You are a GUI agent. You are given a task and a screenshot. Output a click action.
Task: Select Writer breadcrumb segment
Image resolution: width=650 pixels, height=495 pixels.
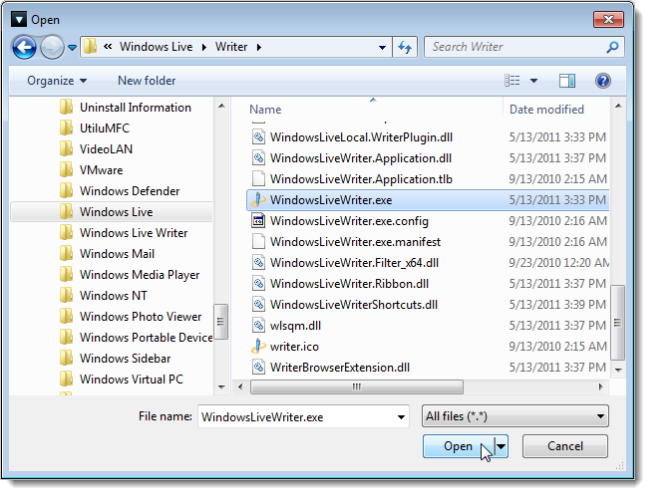(231, 47)
